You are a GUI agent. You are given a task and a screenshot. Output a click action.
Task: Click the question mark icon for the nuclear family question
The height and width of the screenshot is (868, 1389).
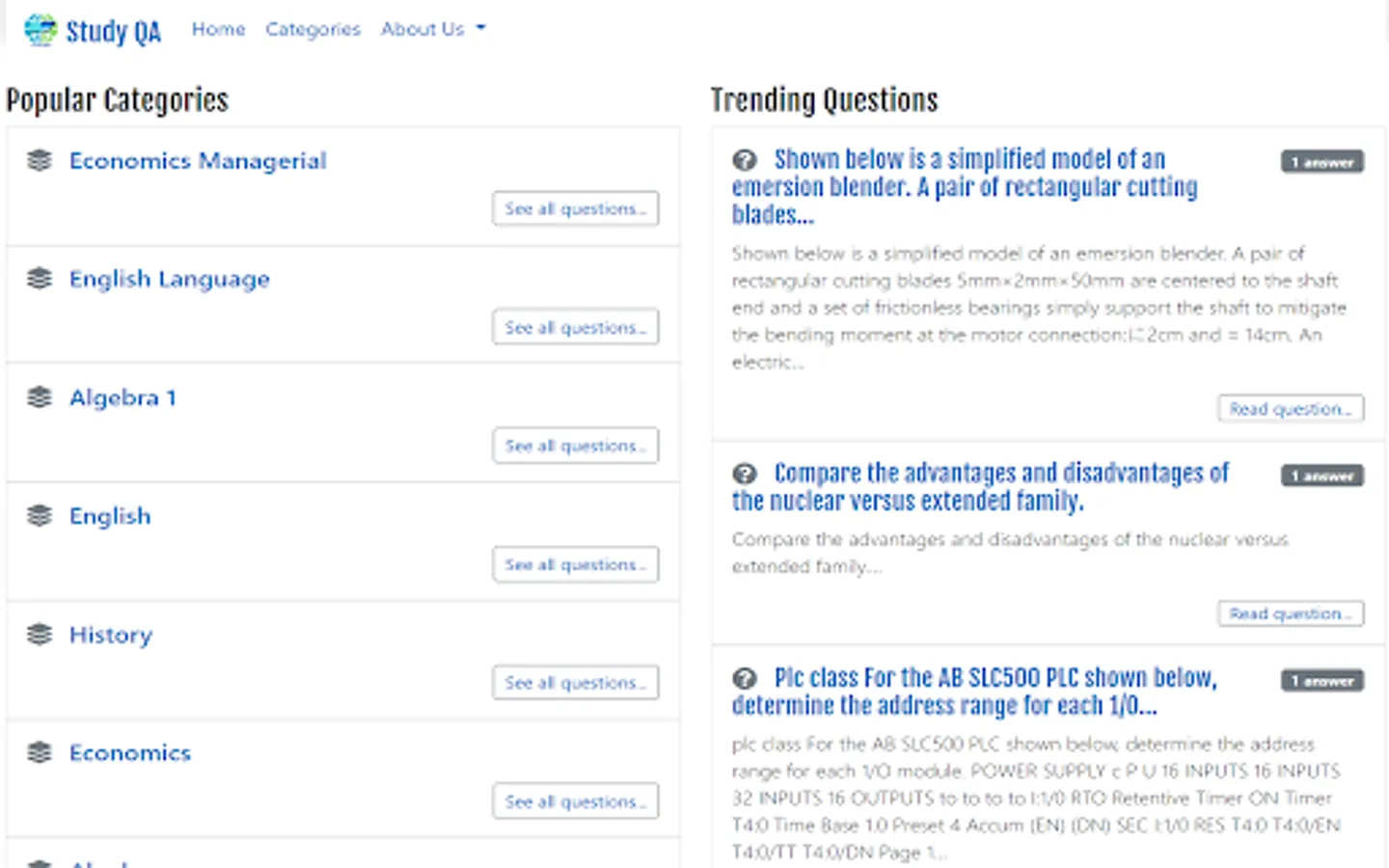744,474
